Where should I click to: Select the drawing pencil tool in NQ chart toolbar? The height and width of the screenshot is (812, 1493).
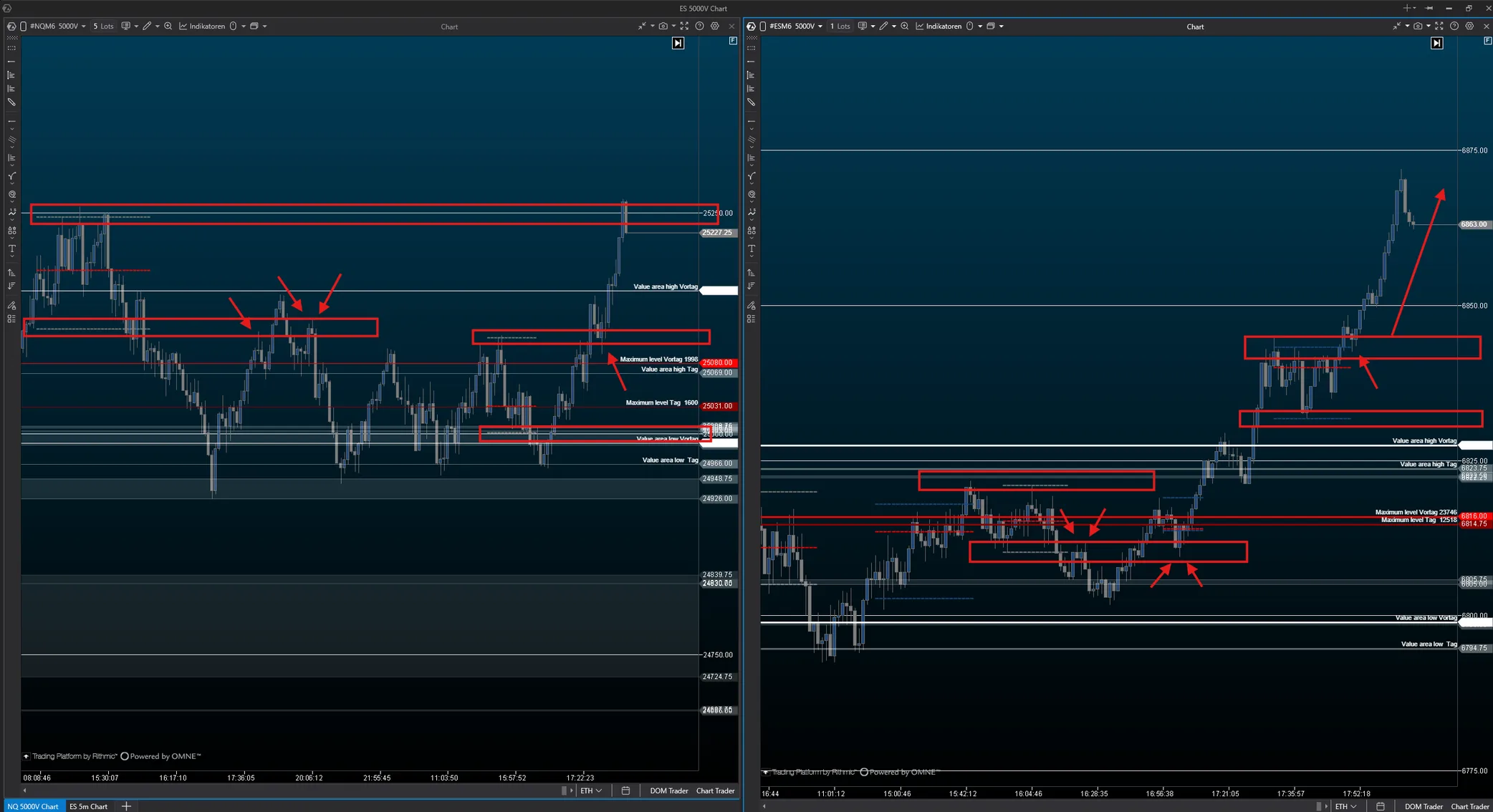tap(147, 26)
